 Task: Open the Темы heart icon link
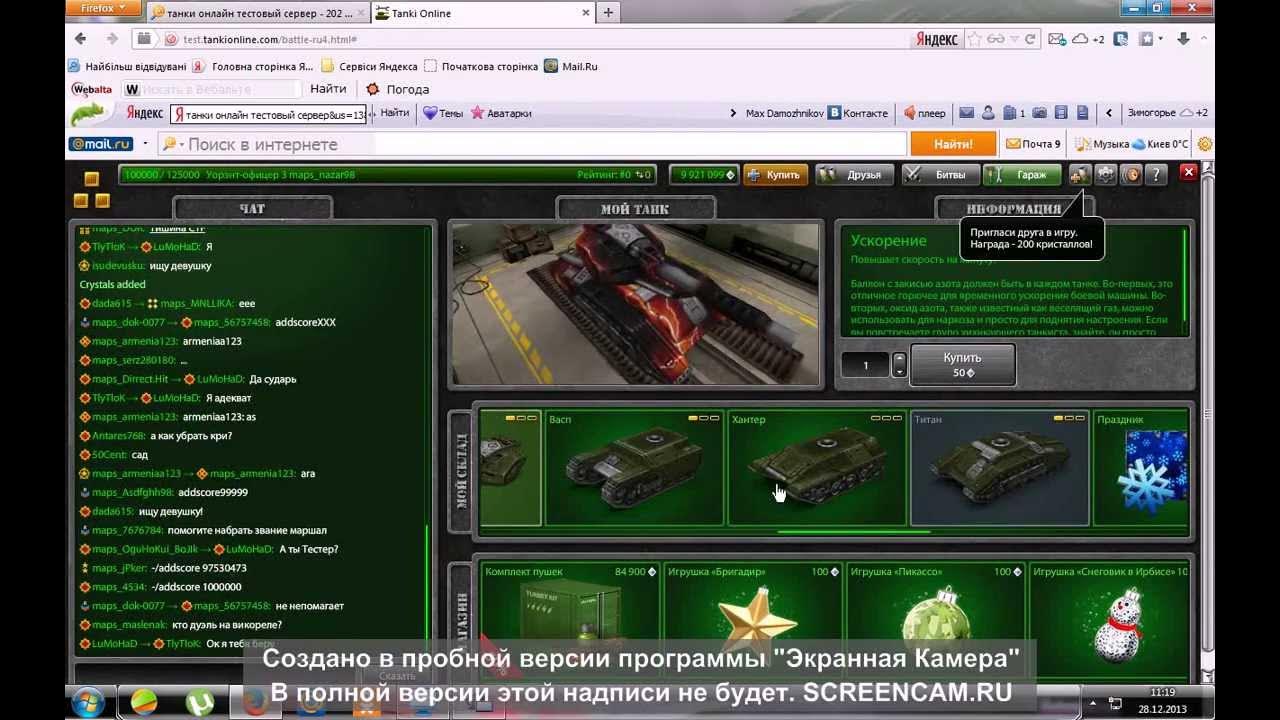click(443, 113)
